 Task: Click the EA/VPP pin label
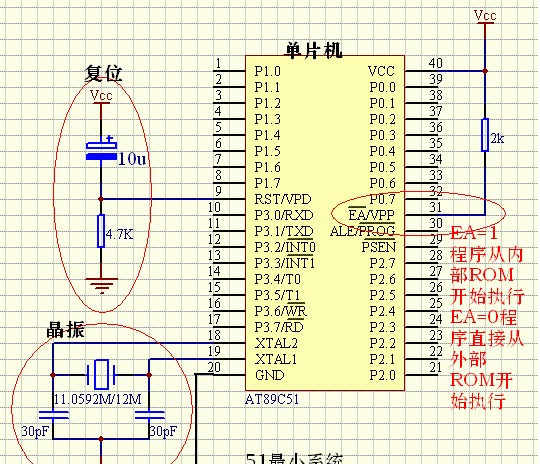(x=371, y=215)
